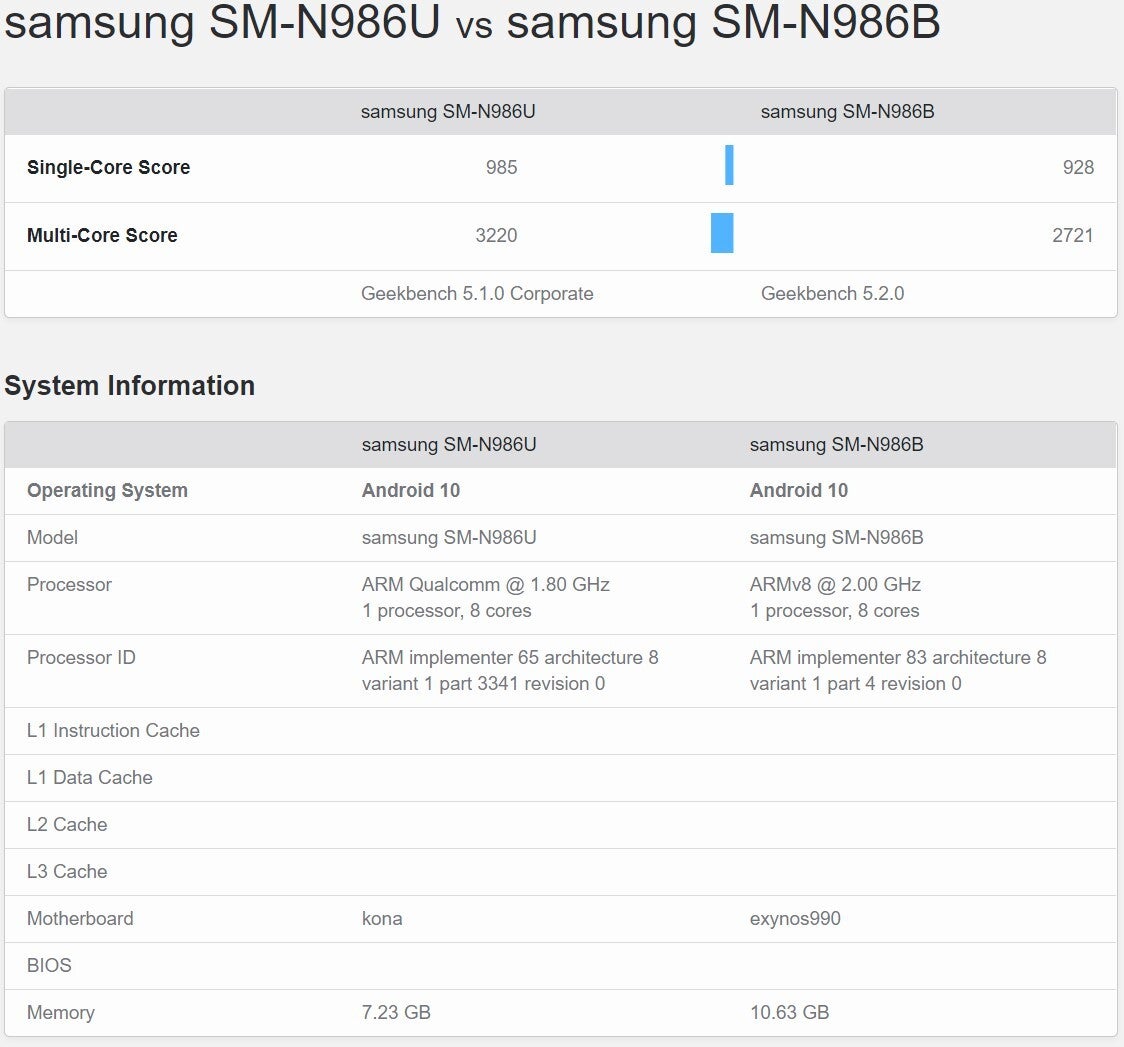This screenshot has height=1047, width=1124.
Task: Click the multi-core score value 2721
Action: (1072, 235)
